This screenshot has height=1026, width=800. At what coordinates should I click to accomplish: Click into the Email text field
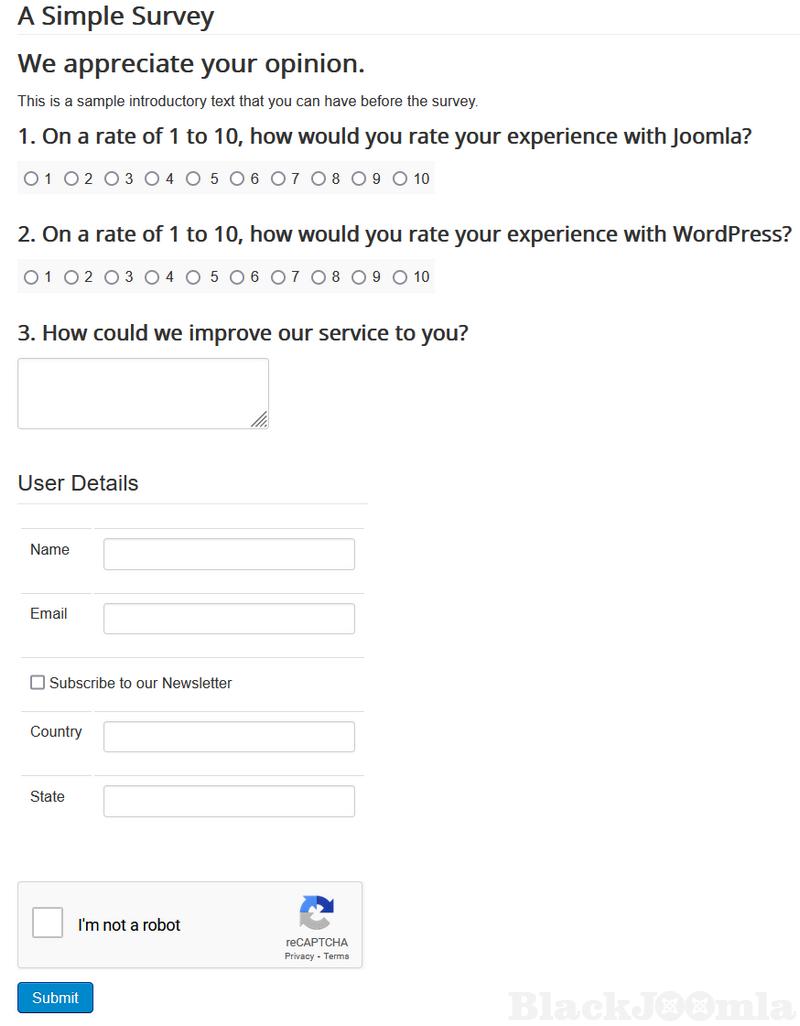(229, 618)
